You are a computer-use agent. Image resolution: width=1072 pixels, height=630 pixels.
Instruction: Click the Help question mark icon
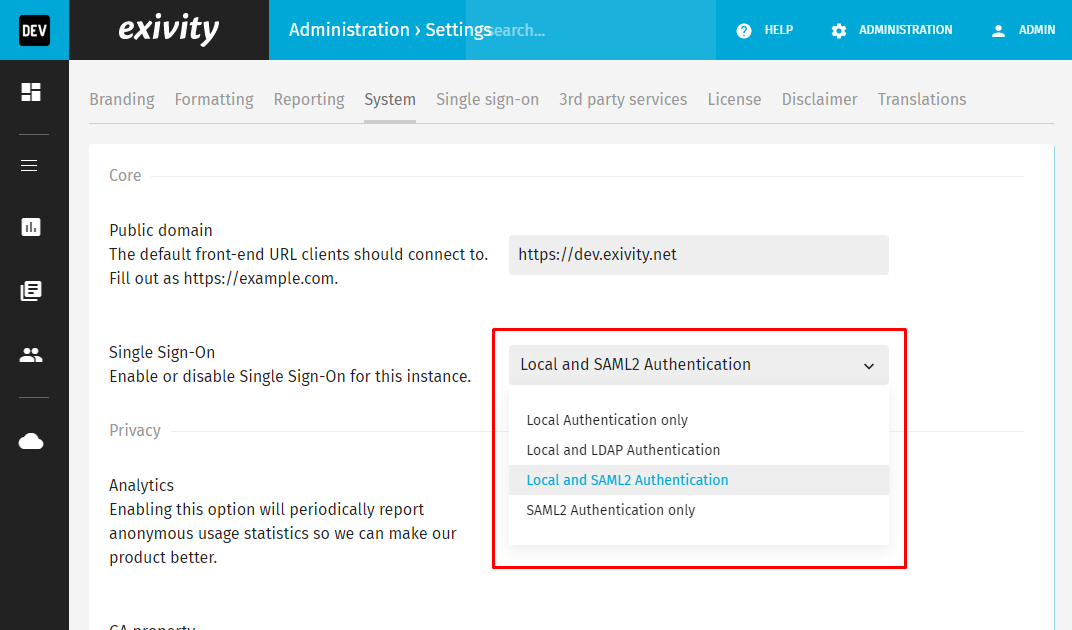[744, 30]
